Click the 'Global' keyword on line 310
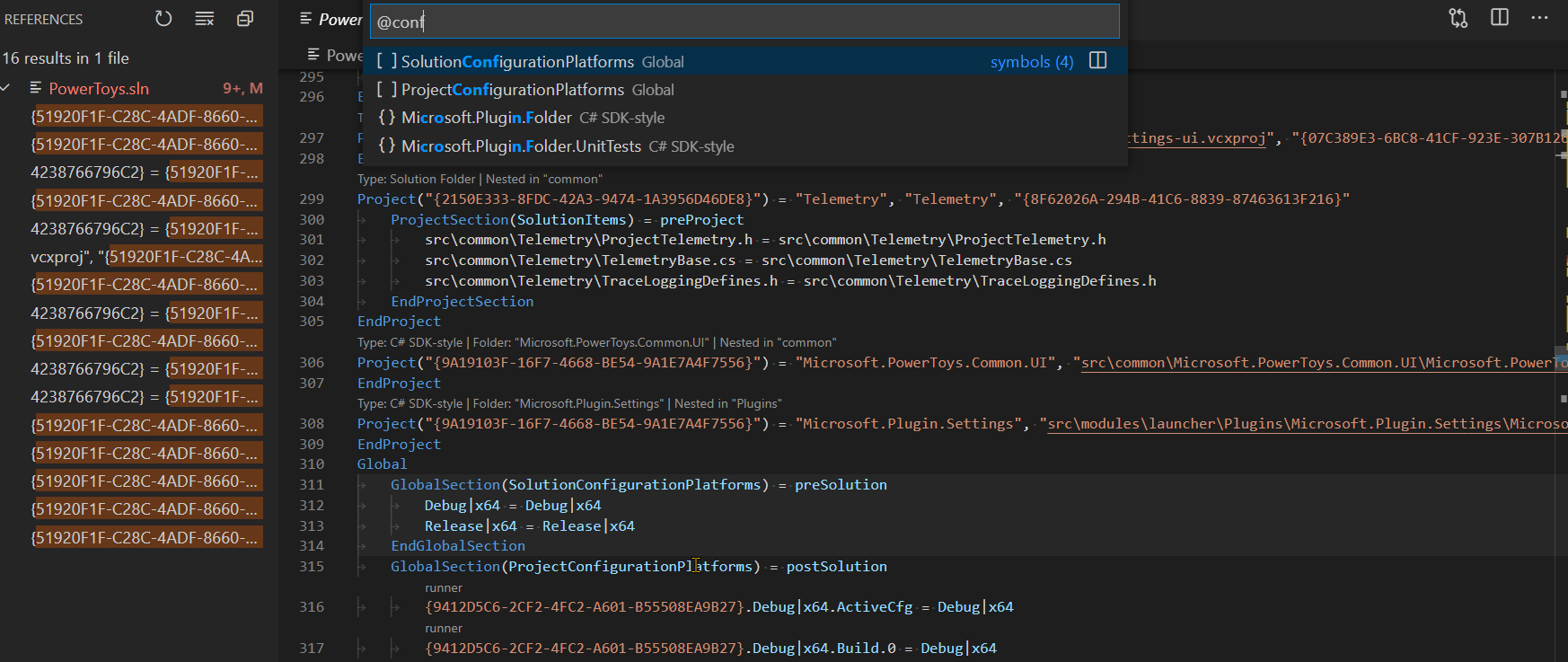The image size is (1568, 662). pyautogui.click(x=382, y=464)
